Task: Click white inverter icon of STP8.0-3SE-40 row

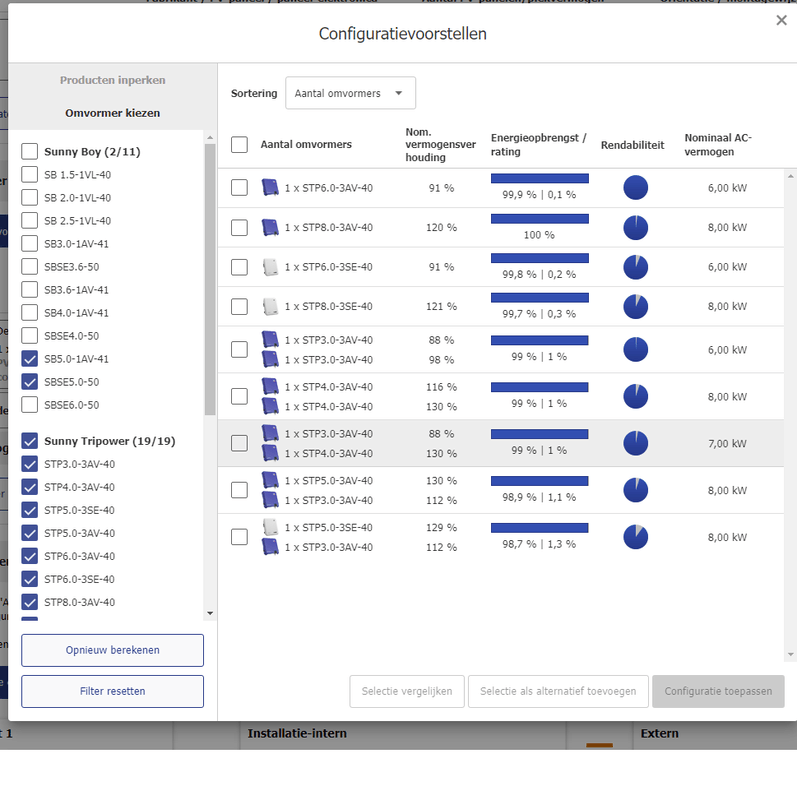Action: point(270,306)
